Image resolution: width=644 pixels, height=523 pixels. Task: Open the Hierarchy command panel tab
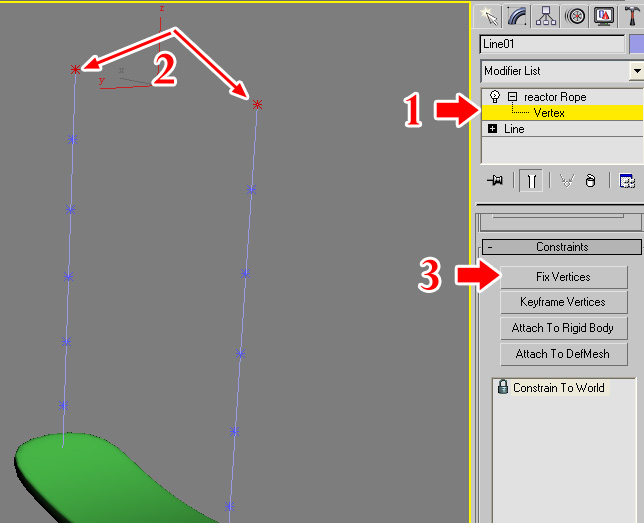click(x=546, y=16)
